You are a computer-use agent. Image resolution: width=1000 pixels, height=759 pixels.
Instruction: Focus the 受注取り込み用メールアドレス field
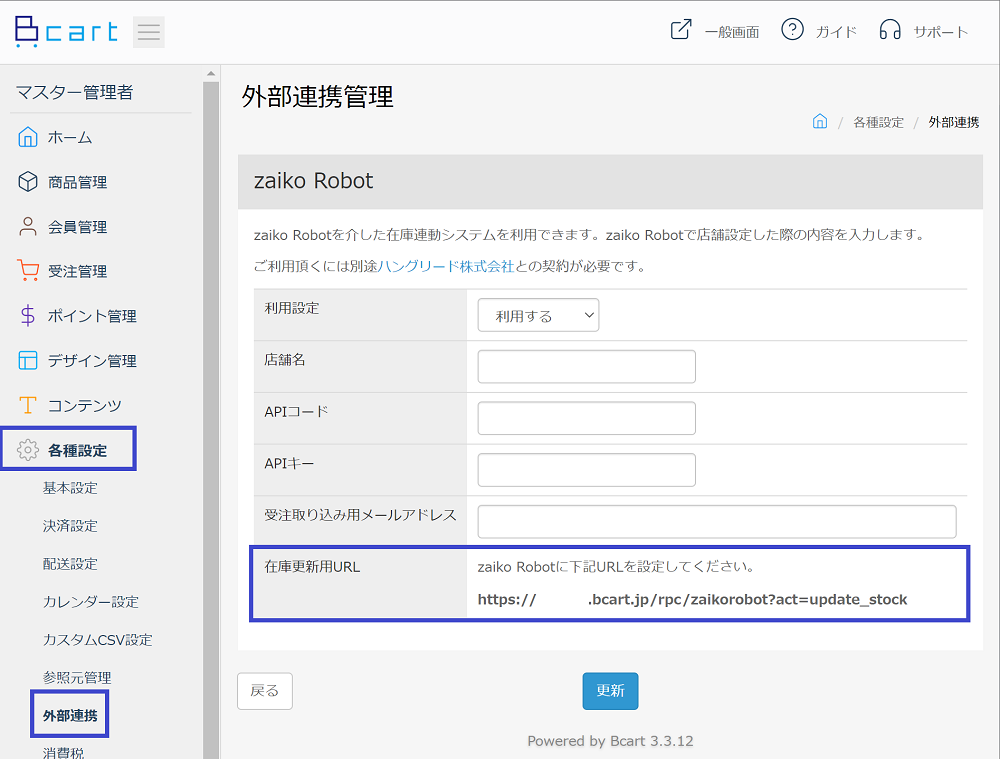click(x=717, y=522)
